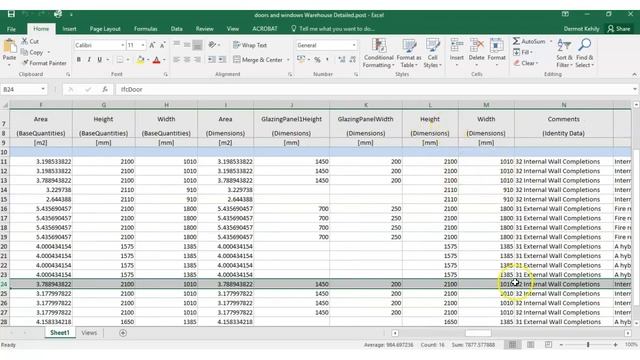Click Increase Indent icon
The height and width of the screenshot is (360, 640).
click(222, 60)
